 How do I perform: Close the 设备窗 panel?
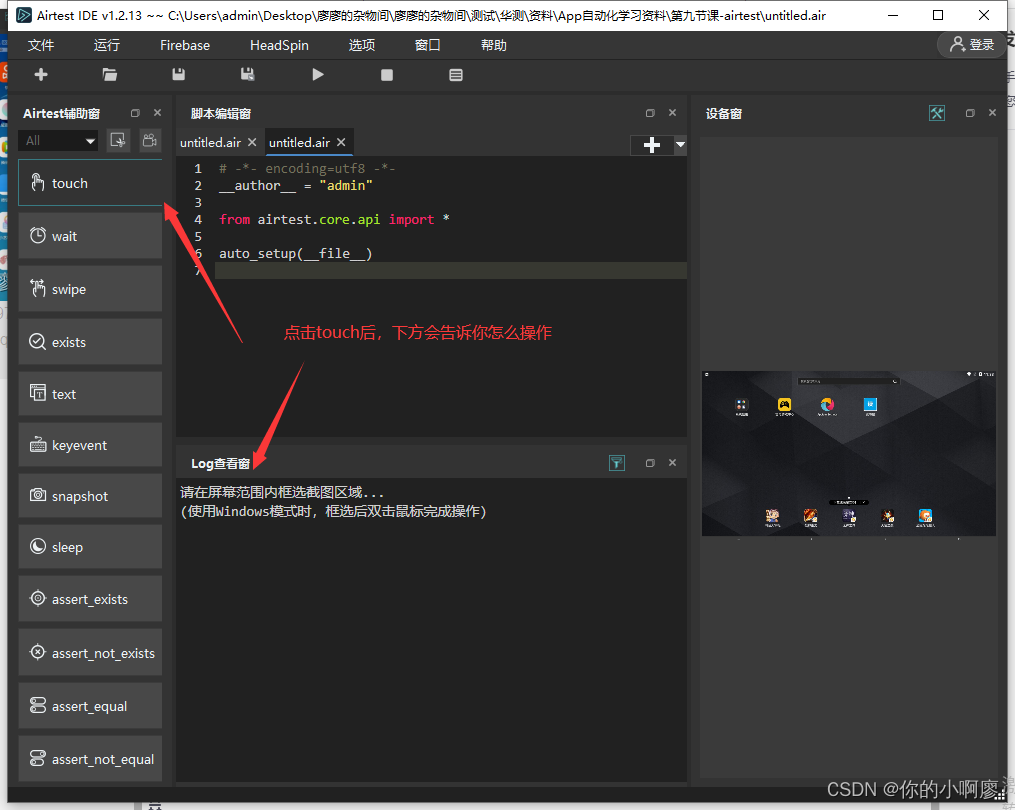point(992,113)
